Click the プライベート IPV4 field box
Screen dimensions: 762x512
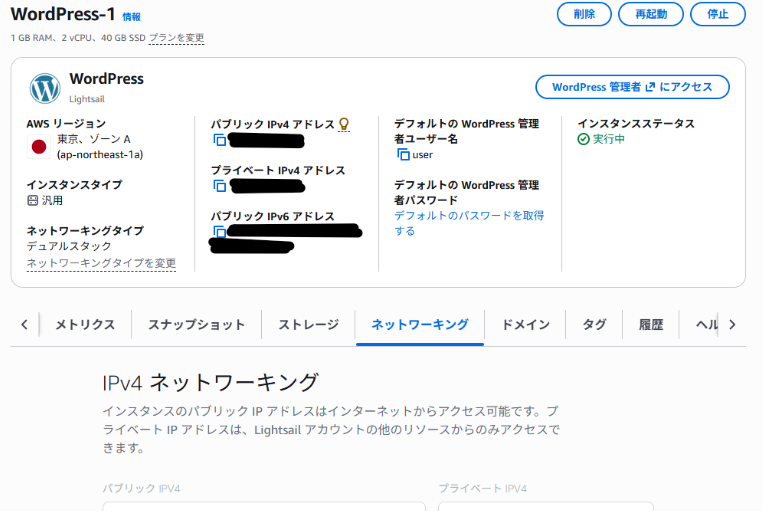pos(546,507)
